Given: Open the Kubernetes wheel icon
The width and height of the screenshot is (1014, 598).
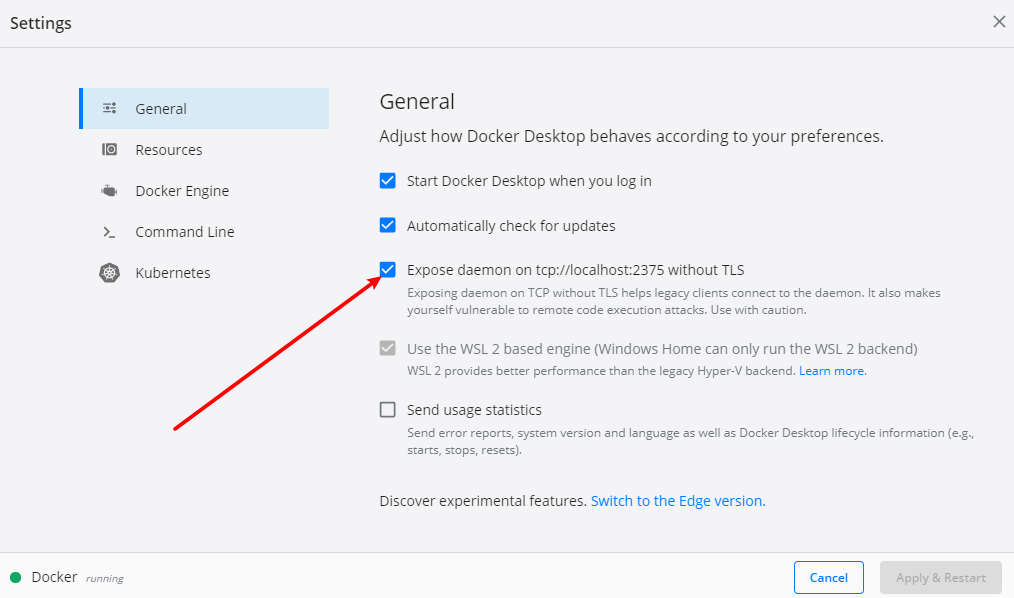Looking at the screenshot, I should [109, 272].
